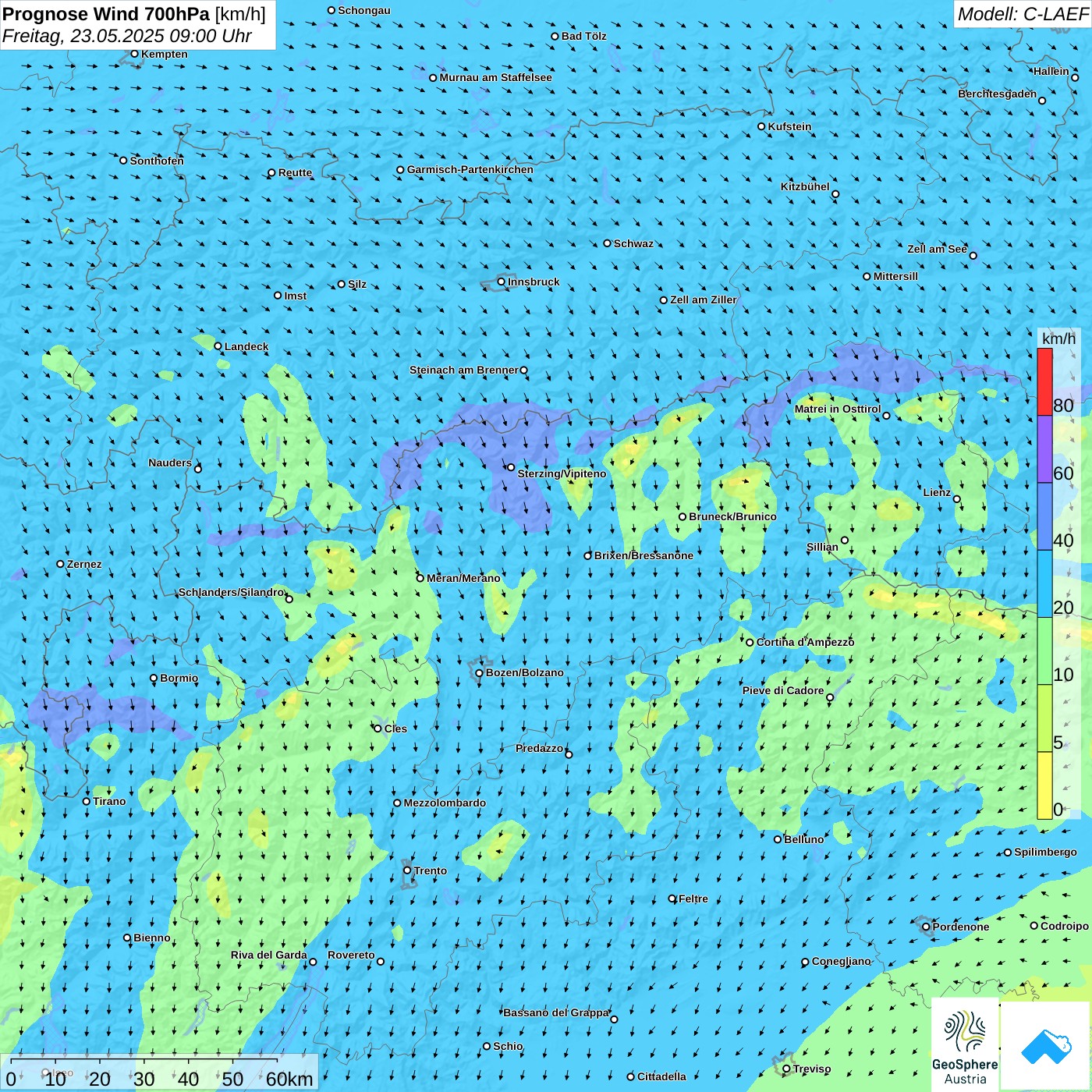Click the 'Landeck' label

(x=246, y=346)
